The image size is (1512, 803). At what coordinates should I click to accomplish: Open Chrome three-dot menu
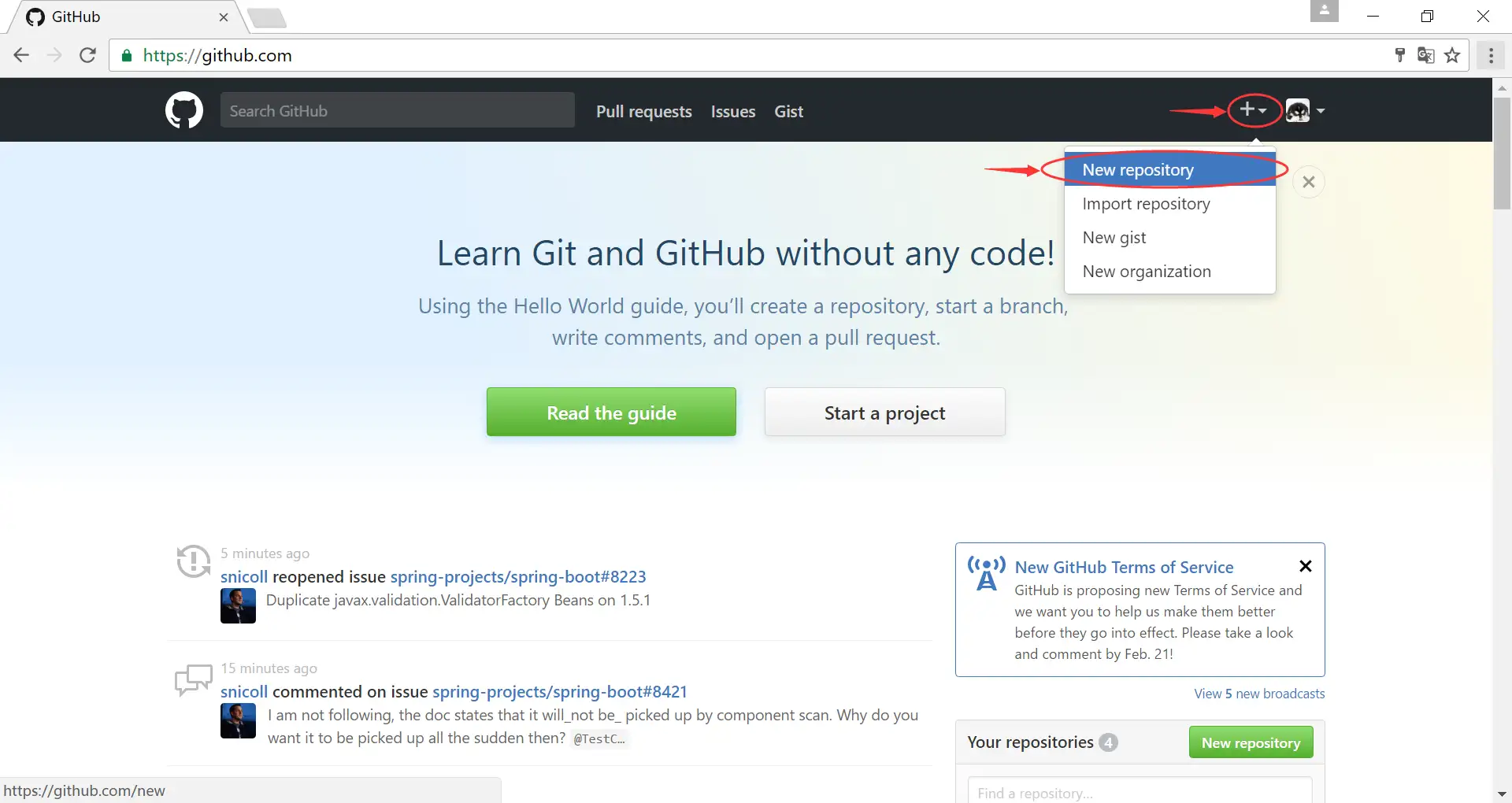coord(1491,55)
